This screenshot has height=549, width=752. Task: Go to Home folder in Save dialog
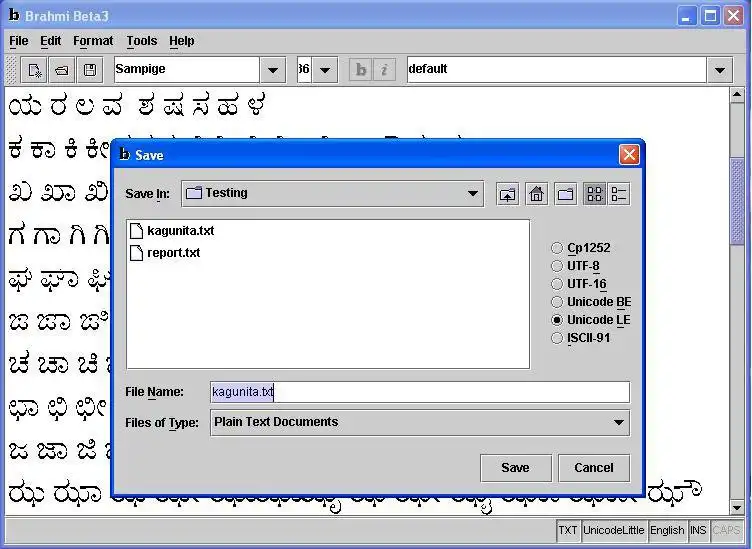(537, 194)
